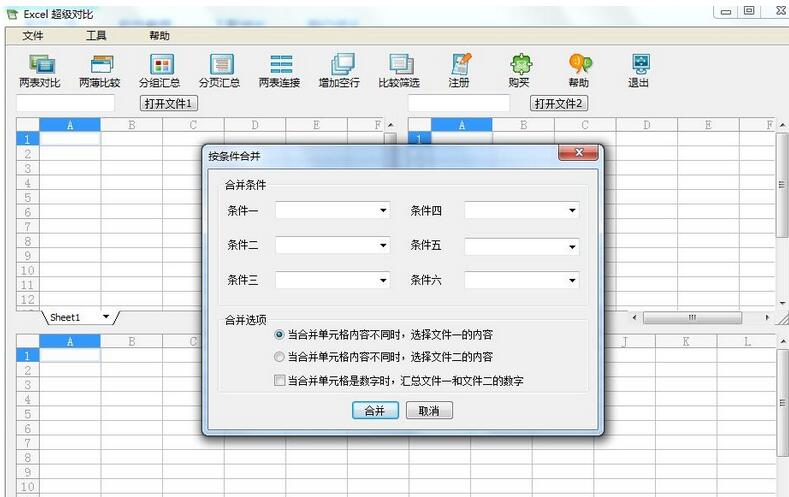
Task: Exit via the 退出 icon
Action: click(x=639, y=71)
